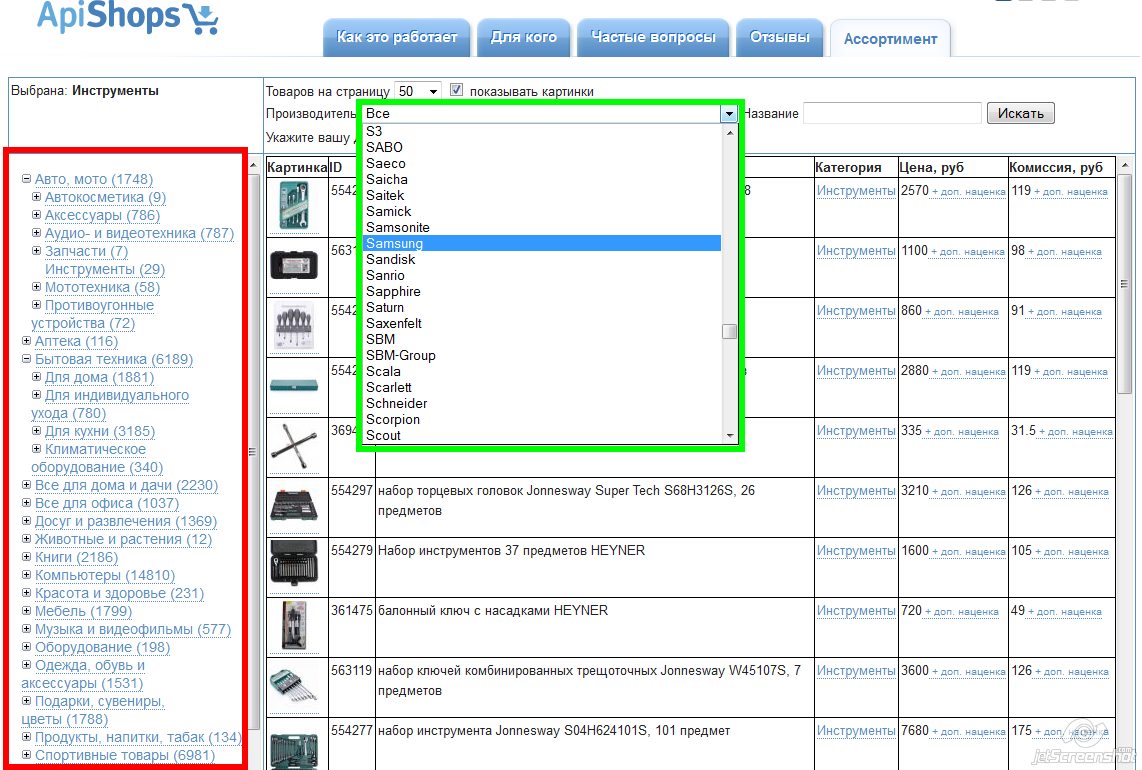Open the 'Частые вопросы' tab
1142x770 pixels.
tap(653, 38)
